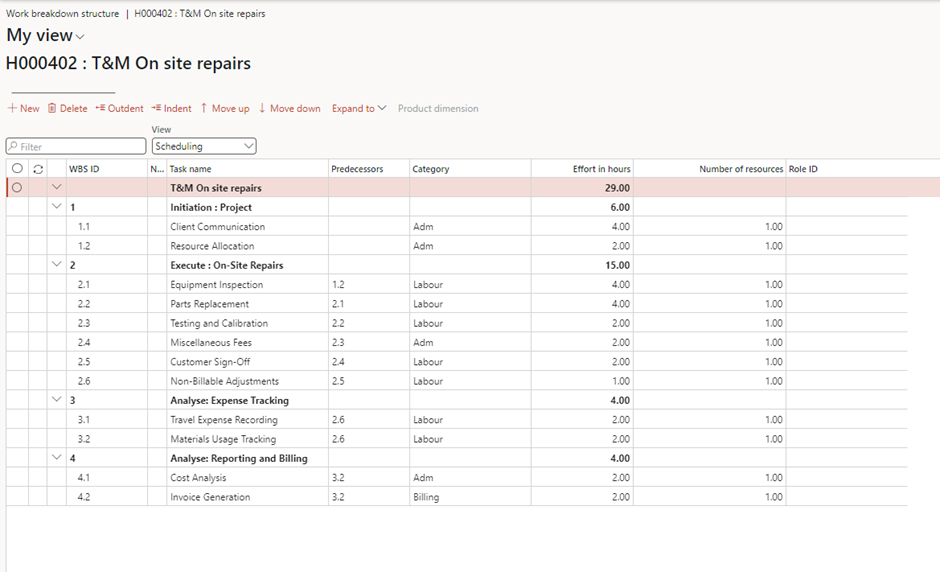Click WBS ID 4.1 cell
The height and width of the screenshot is (572, 940).
pos(84,478)
